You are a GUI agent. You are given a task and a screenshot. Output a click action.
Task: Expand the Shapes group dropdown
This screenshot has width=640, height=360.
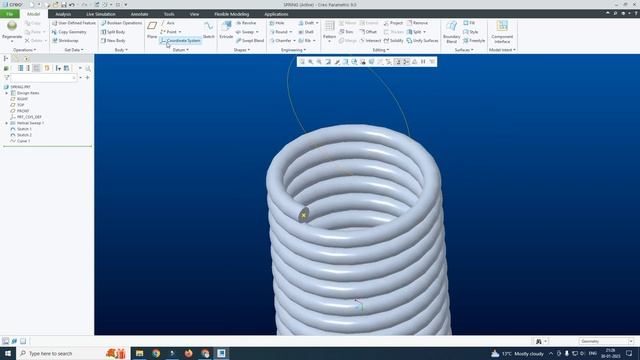click(242, 50)
